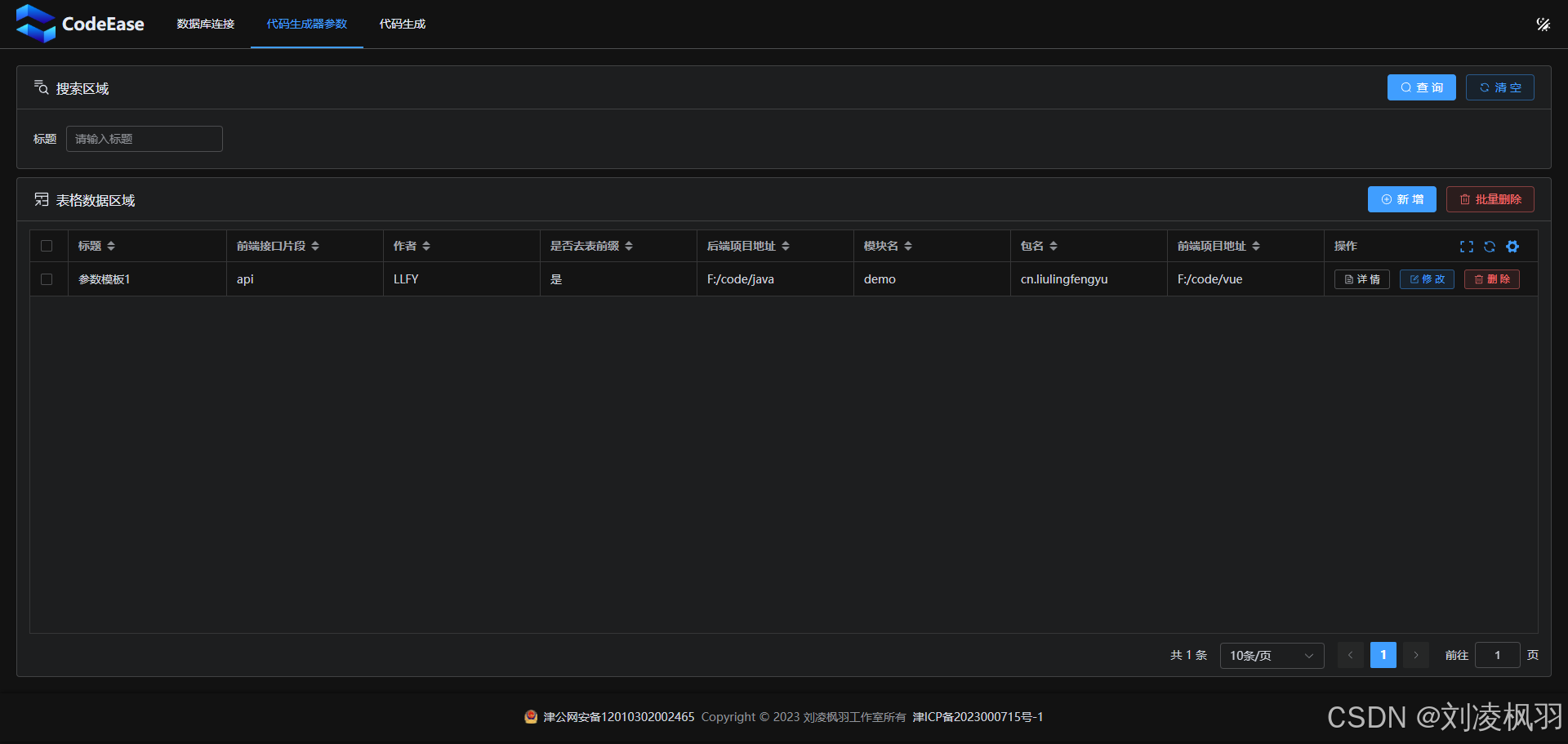Open 津ICP备2023000715号-1 link

click(x=978, y=717)
